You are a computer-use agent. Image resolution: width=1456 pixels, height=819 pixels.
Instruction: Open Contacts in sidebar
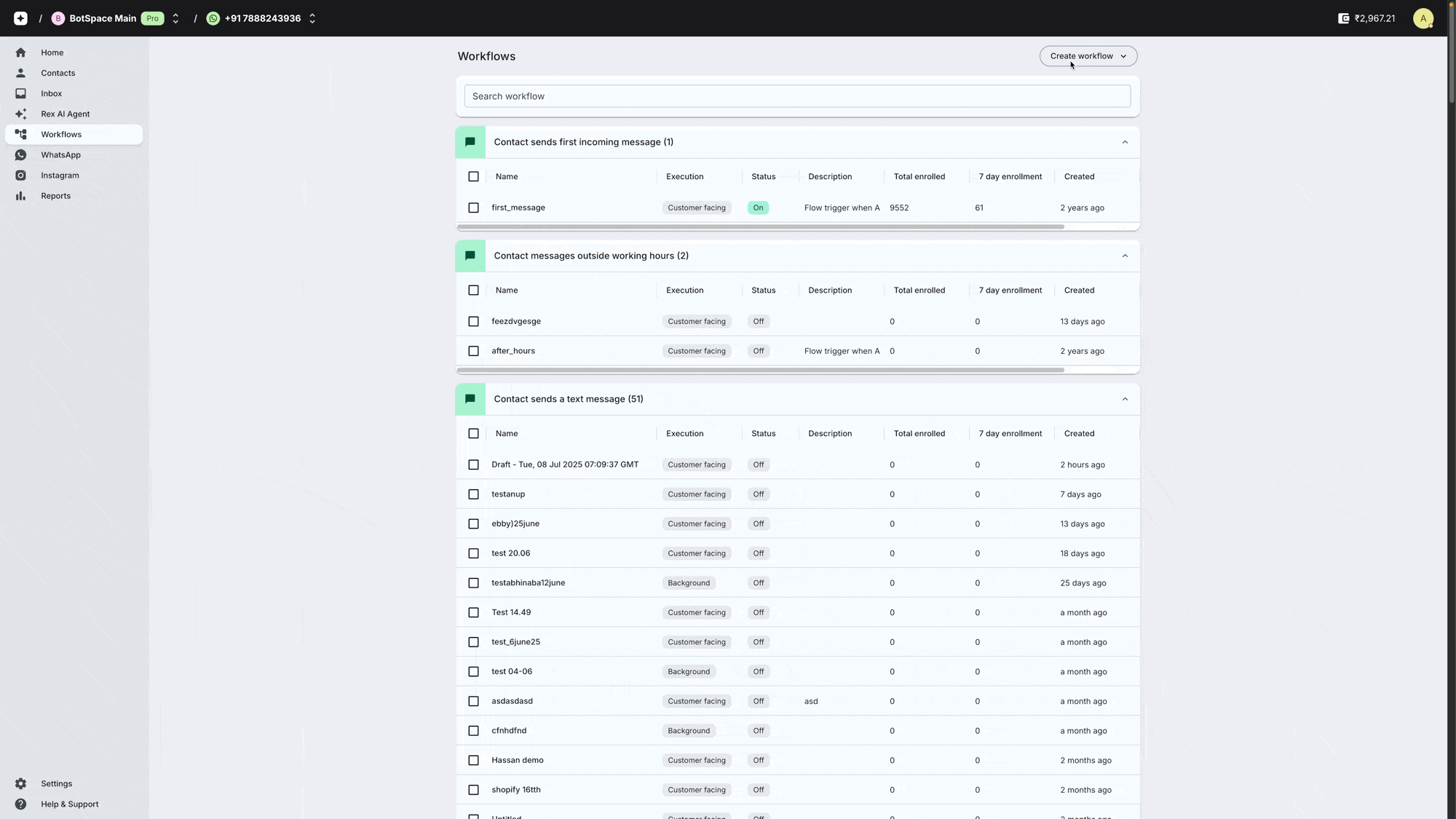[x=74, y=73]
